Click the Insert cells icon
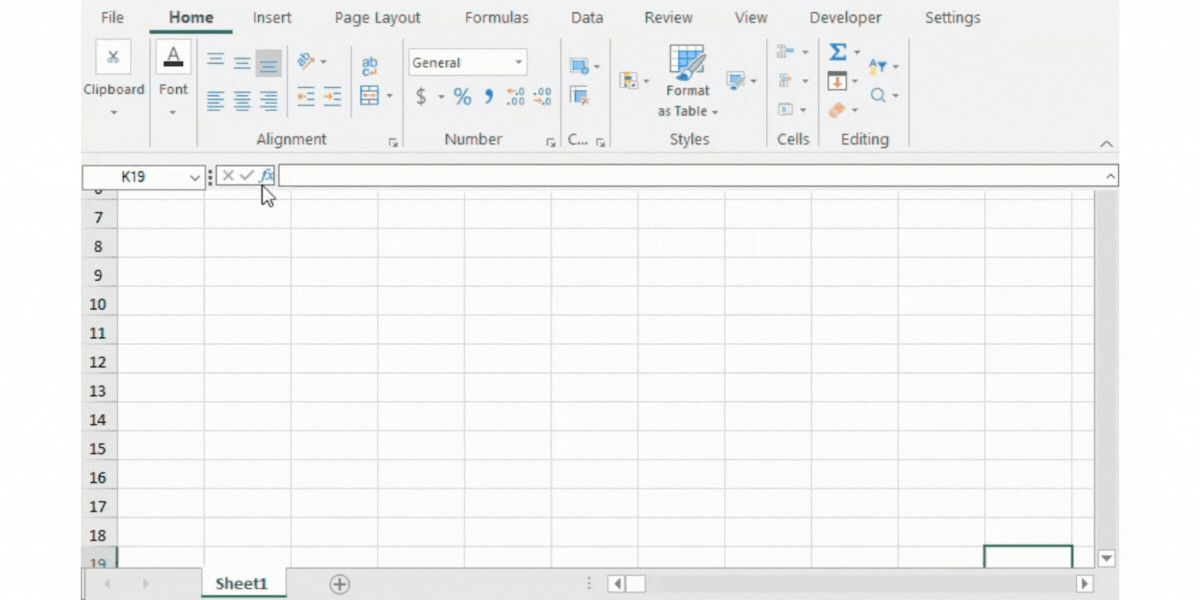The height and width of the screenshot is (600, 1200). (786, 51)
